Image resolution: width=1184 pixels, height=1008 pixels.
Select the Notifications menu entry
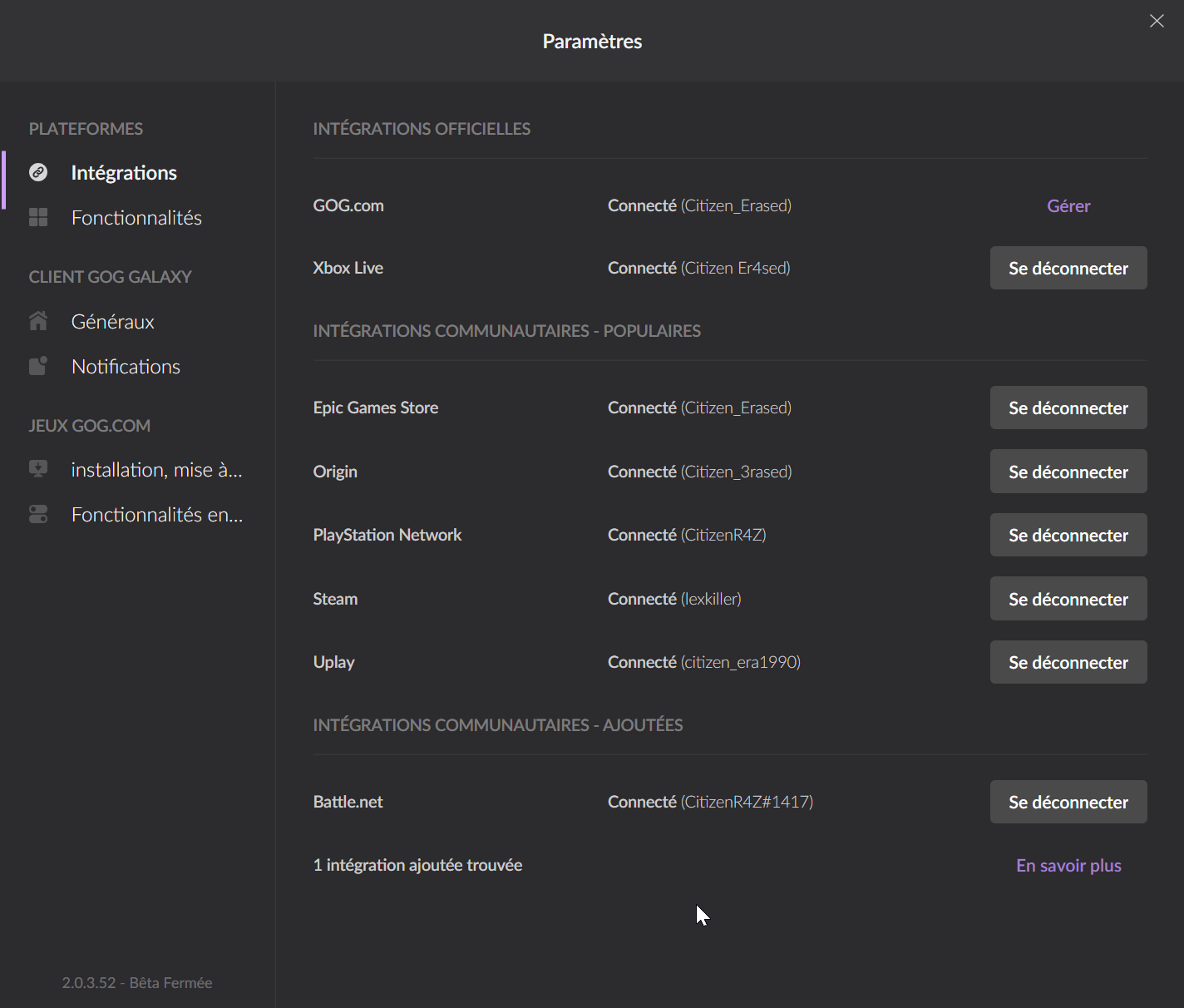[x=126, y=367]
